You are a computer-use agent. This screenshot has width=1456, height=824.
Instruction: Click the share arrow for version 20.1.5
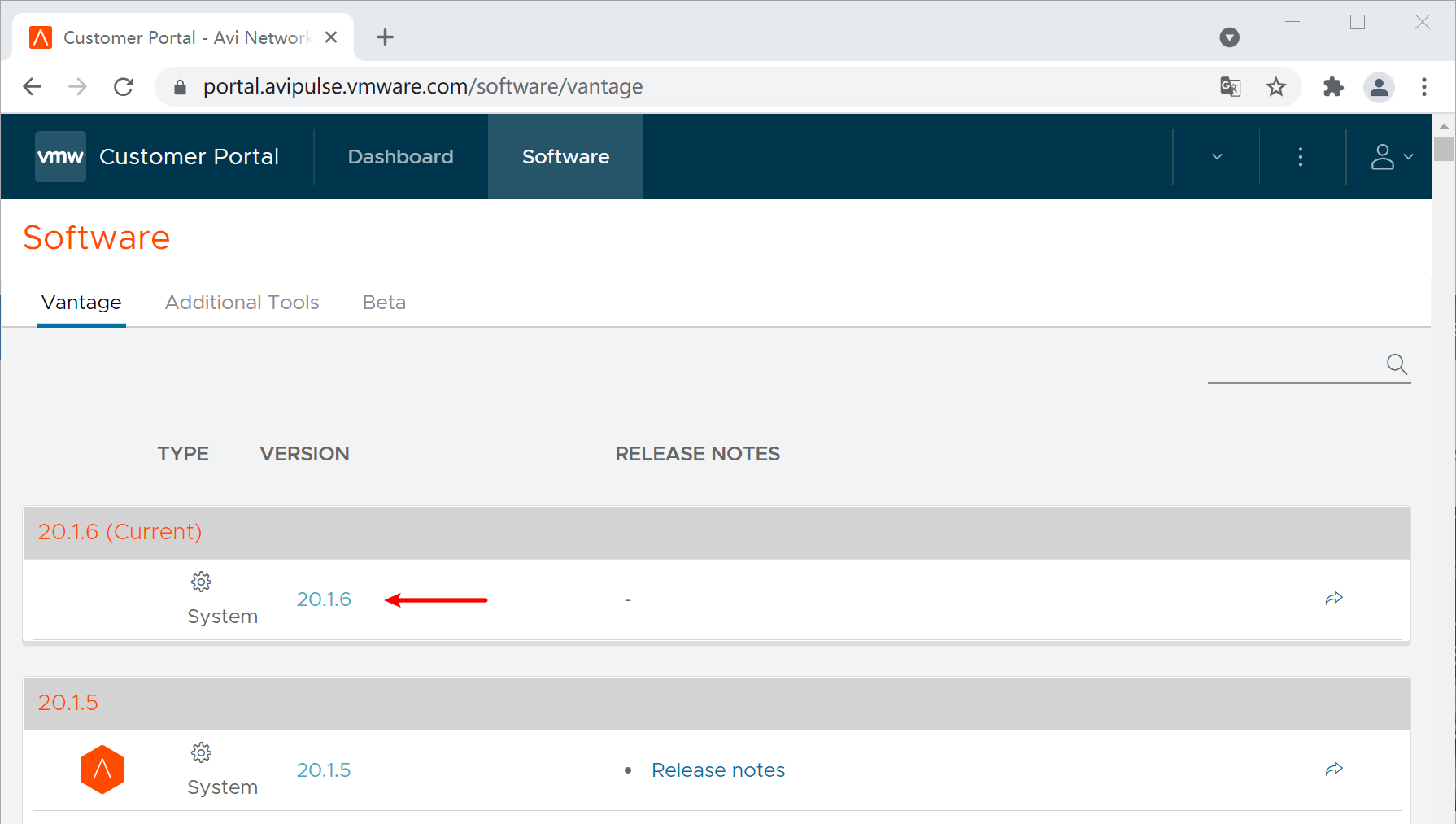coord(1334,770)
